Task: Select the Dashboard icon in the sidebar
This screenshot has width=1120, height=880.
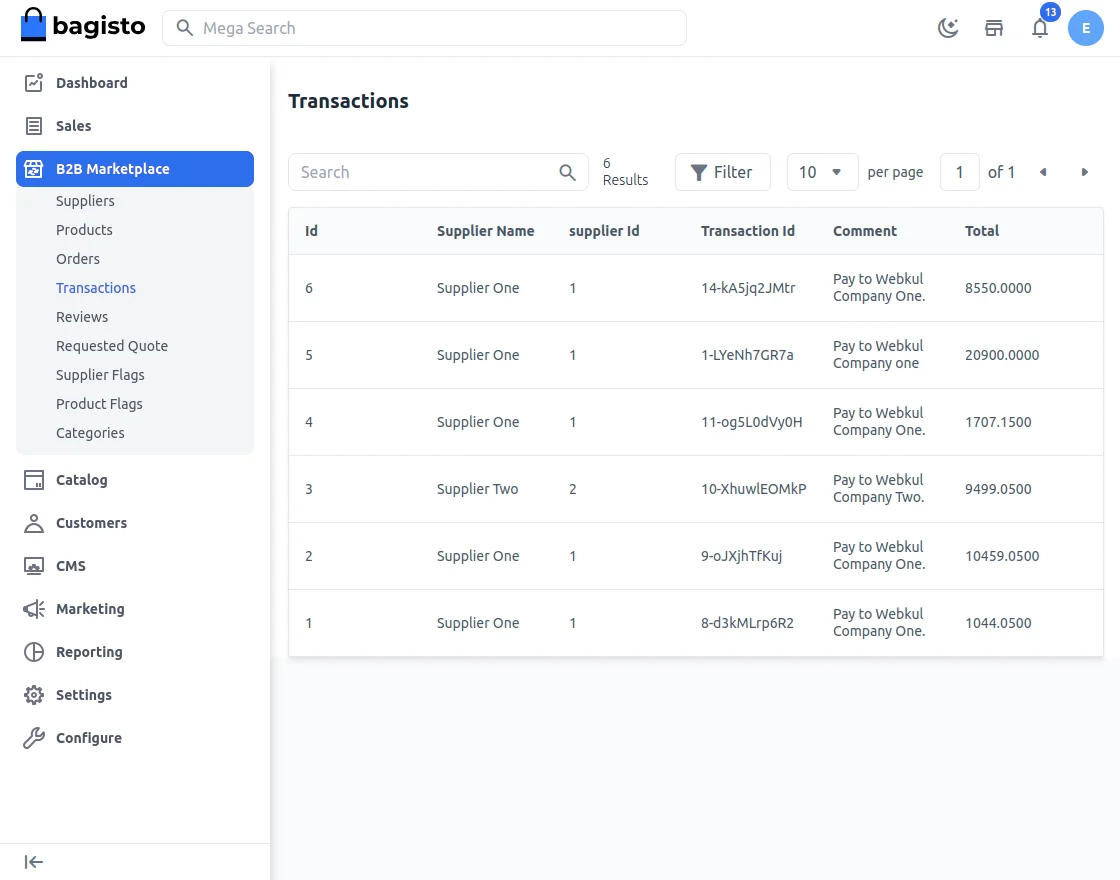Action: [33, 83]
